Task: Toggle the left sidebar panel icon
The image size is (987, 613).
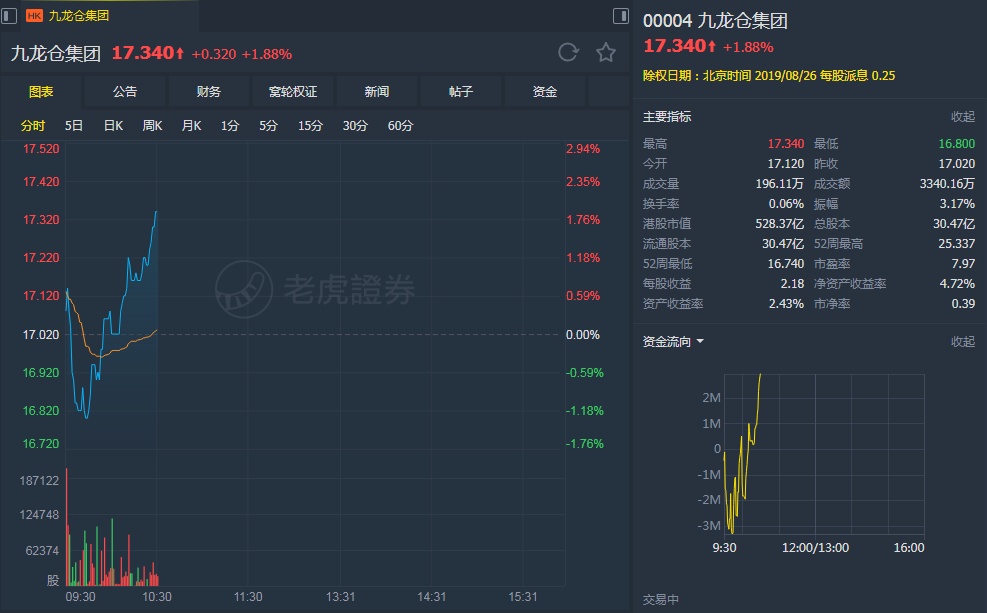Action: pyautogui.click(x=9, y=16)
